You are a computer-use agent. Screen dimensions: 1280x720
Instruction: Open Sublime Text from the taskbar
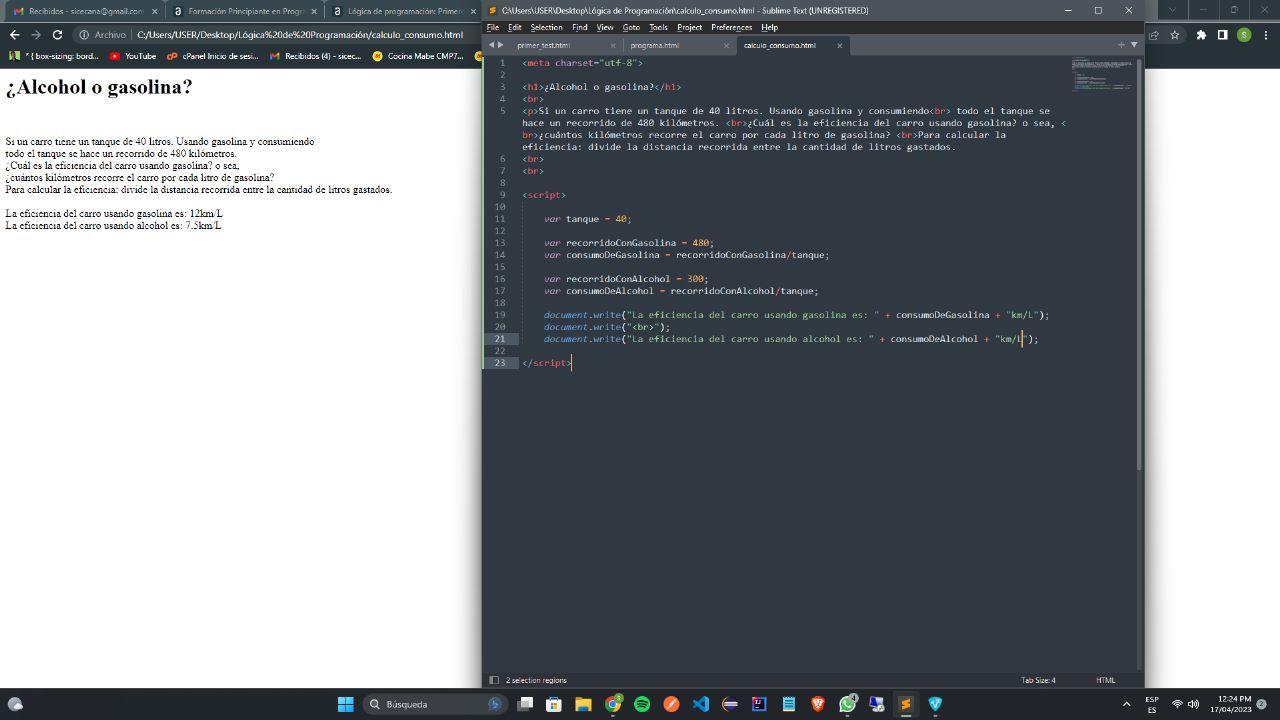click(905, 704)
